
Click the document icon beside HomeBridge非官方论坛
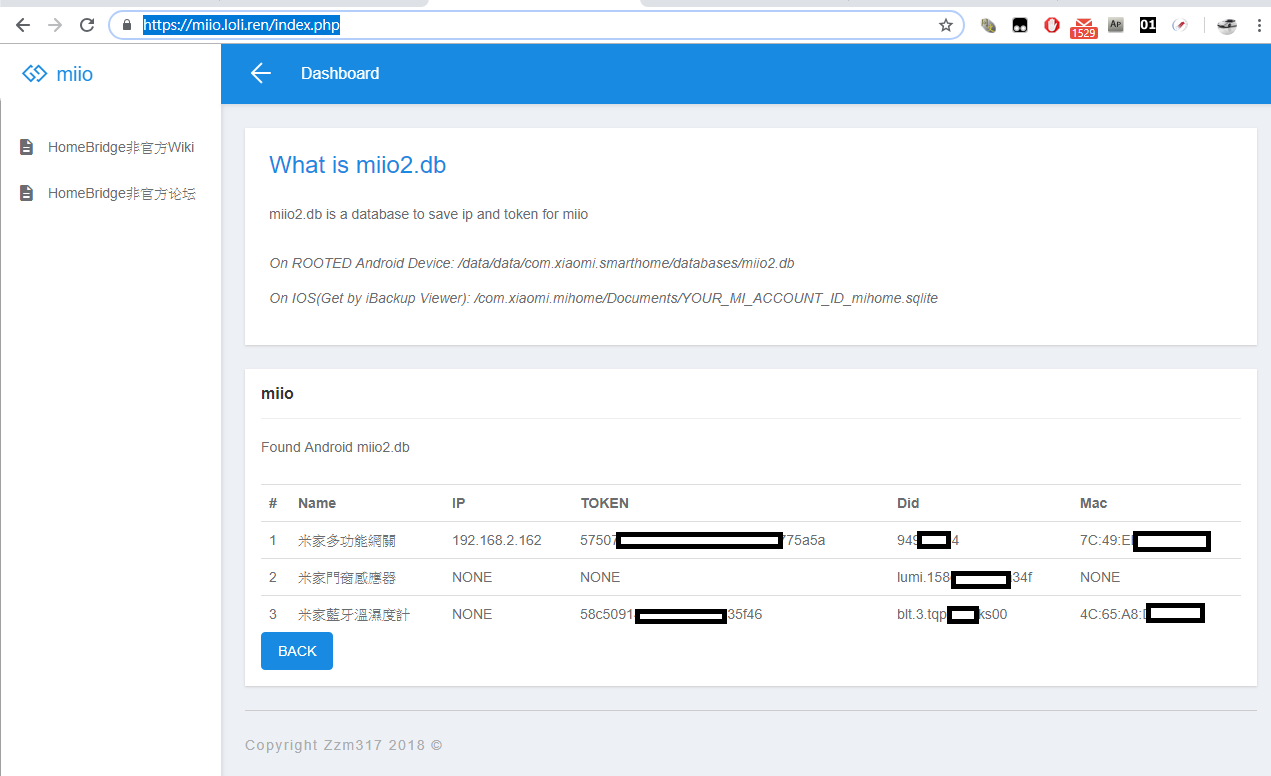pos(27,193)
